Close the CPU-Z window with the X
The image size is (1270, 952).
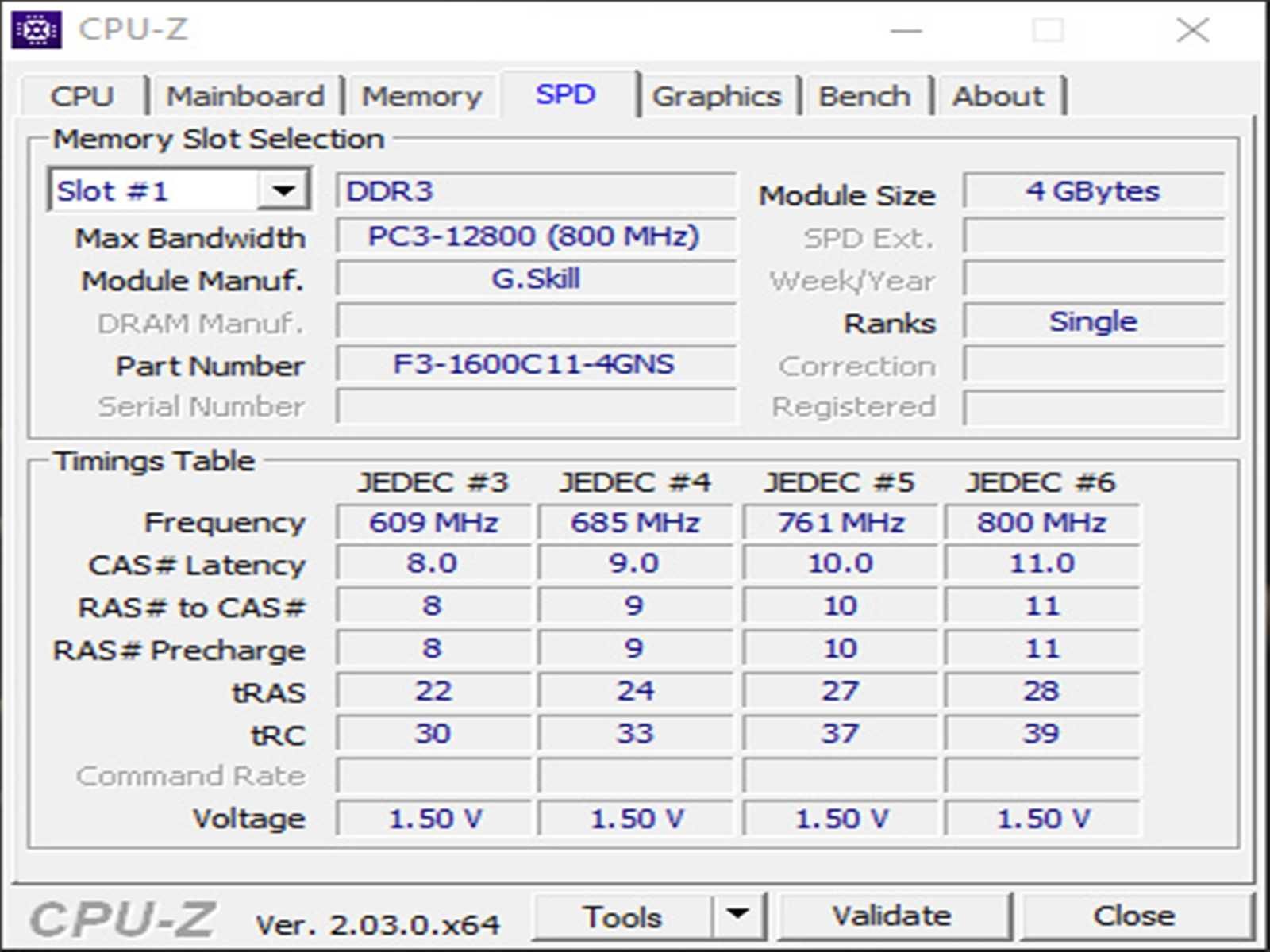coord(1193,30)
